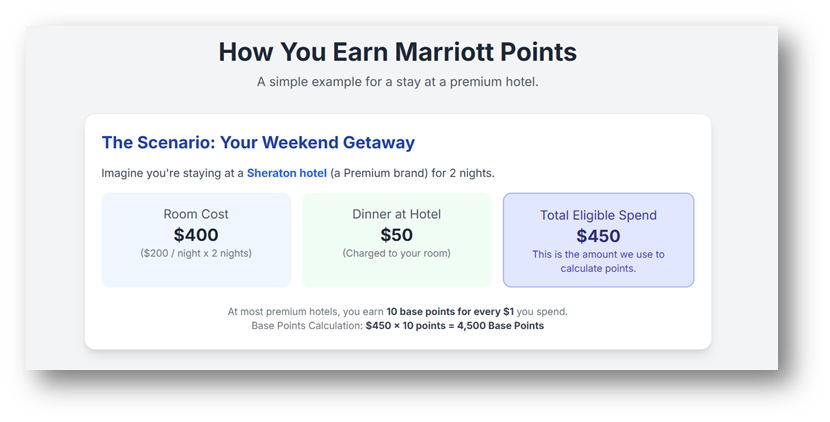The image size is (830, 422).
Task: Click the 'Room Cost' label
Action: click(x=196, y=214)
